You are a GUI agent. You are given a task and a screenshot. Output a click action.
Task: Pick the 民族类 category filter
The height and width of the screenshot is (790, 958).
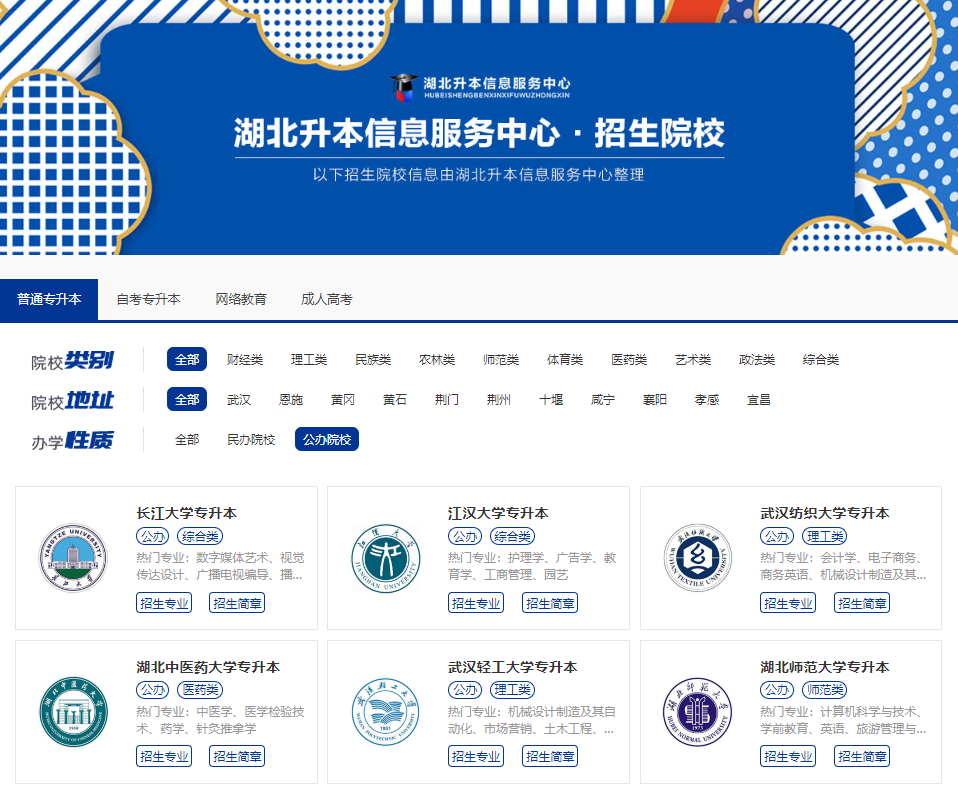pos(373,360)
